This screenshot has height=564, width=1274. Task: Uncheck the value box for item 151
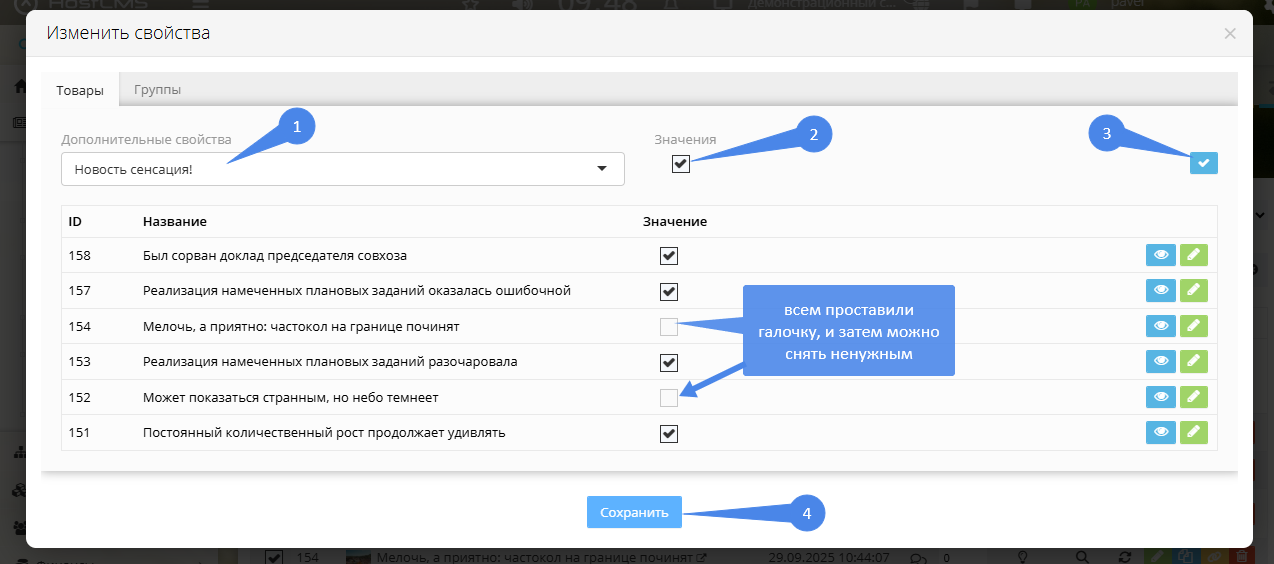pyautogui.click(x=669, y=433)
